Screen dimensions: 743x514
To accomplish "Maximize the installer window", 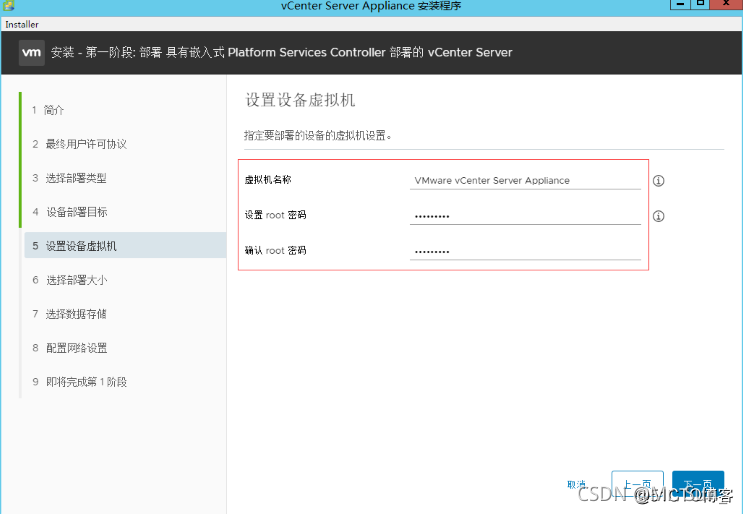I will [x=700, y=4].
